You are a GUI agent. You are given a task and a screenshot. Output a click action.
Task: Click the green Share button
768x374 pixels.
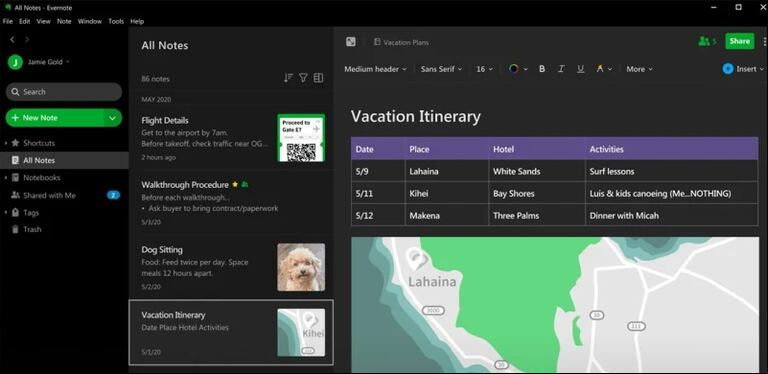point(740,41)
